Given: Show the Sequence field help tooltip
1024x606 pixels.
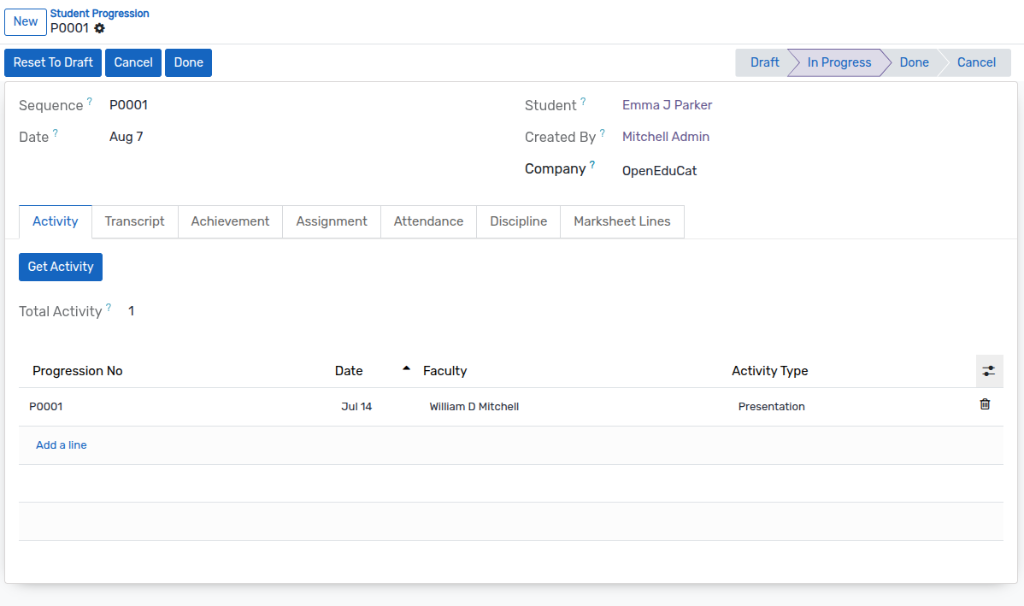Looking at the screenshot, I should coord(89,101).
